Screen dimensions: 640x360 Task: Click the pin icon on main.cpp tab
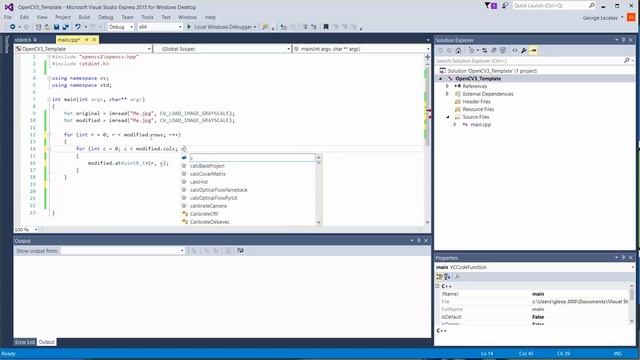click(x=87, y=40)
